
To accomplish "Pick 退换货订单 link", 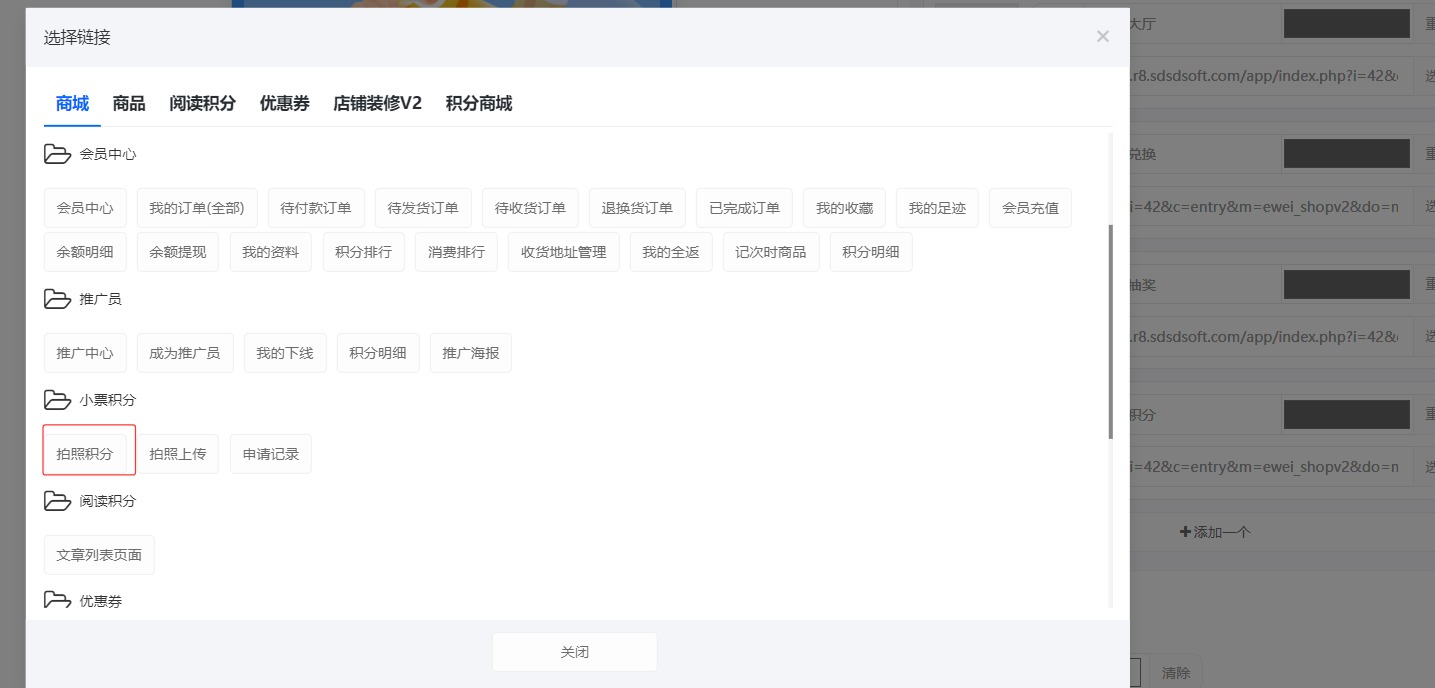I will (x=637, y=208).
